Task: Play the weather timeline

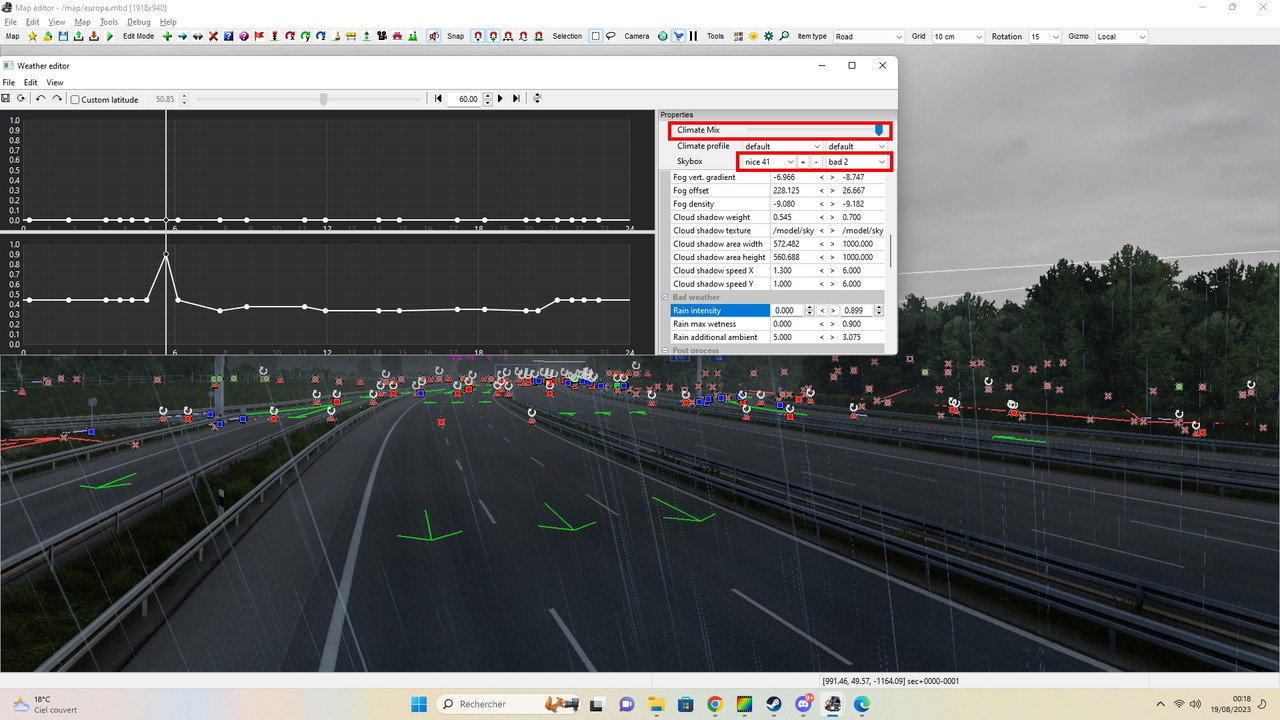Action: coord(500,99)
